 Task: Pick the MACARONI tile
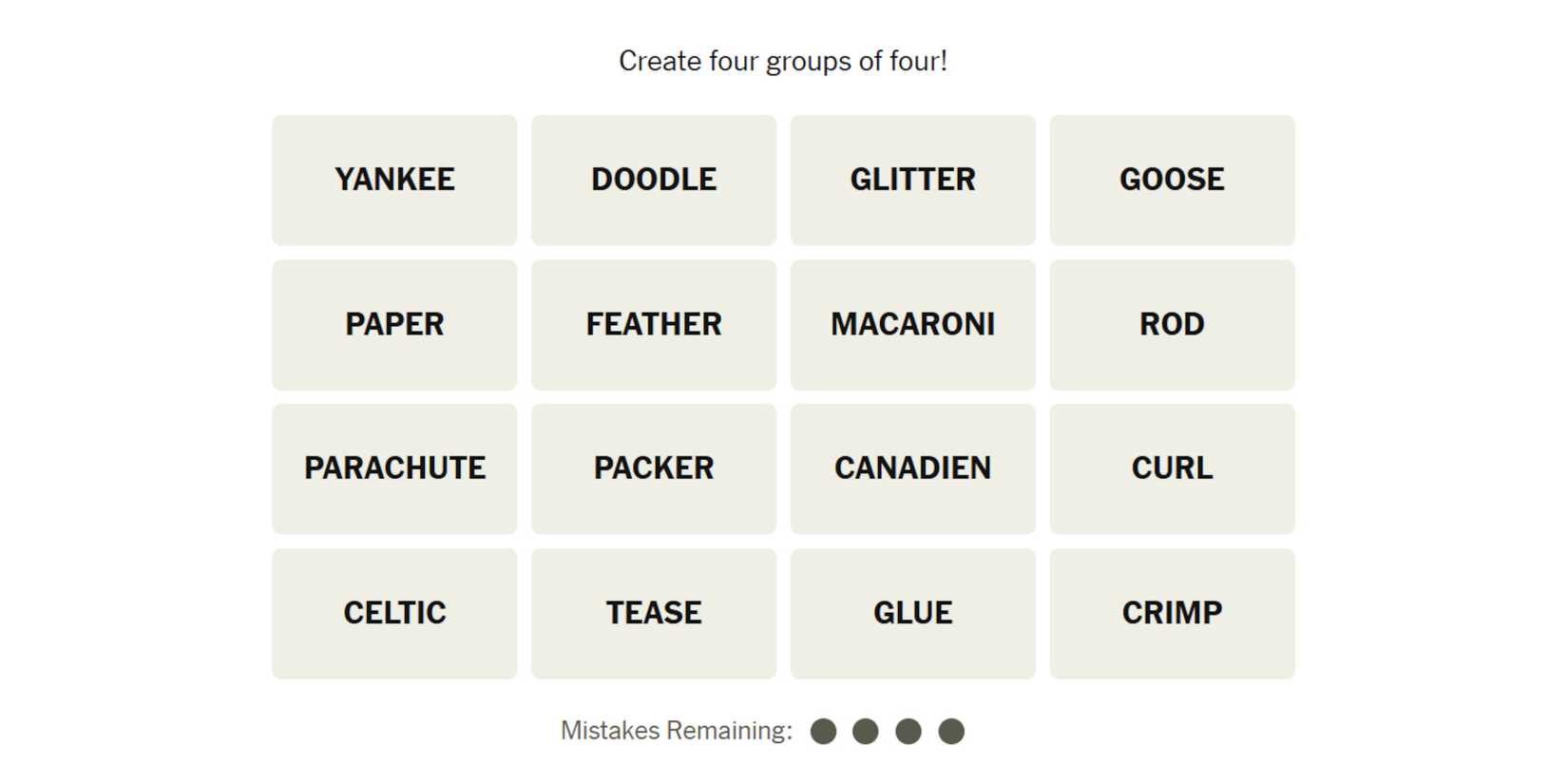click(912, 324)
